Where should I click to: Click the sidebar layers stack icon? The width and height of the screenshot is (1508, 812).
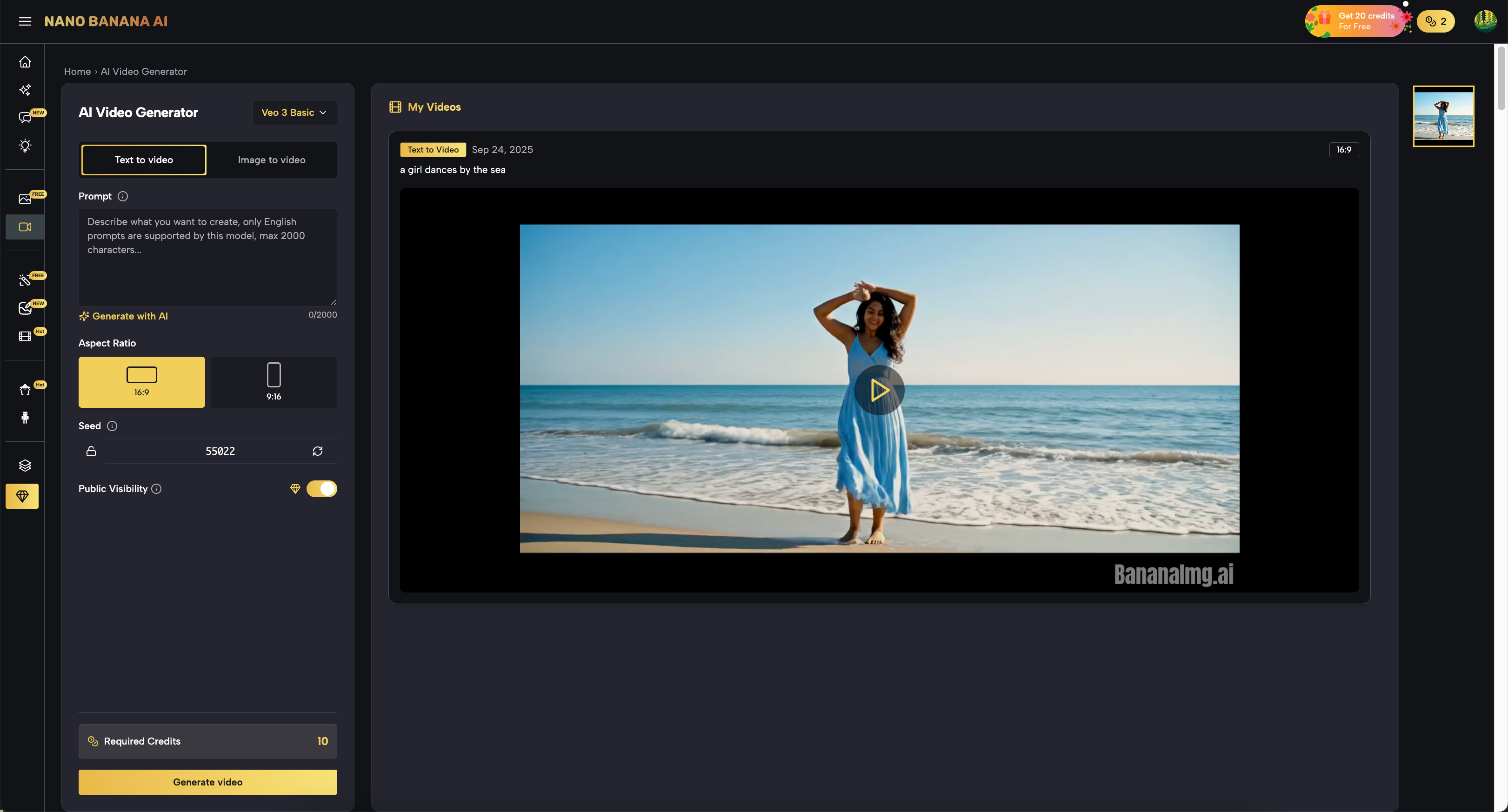(25, 466)
